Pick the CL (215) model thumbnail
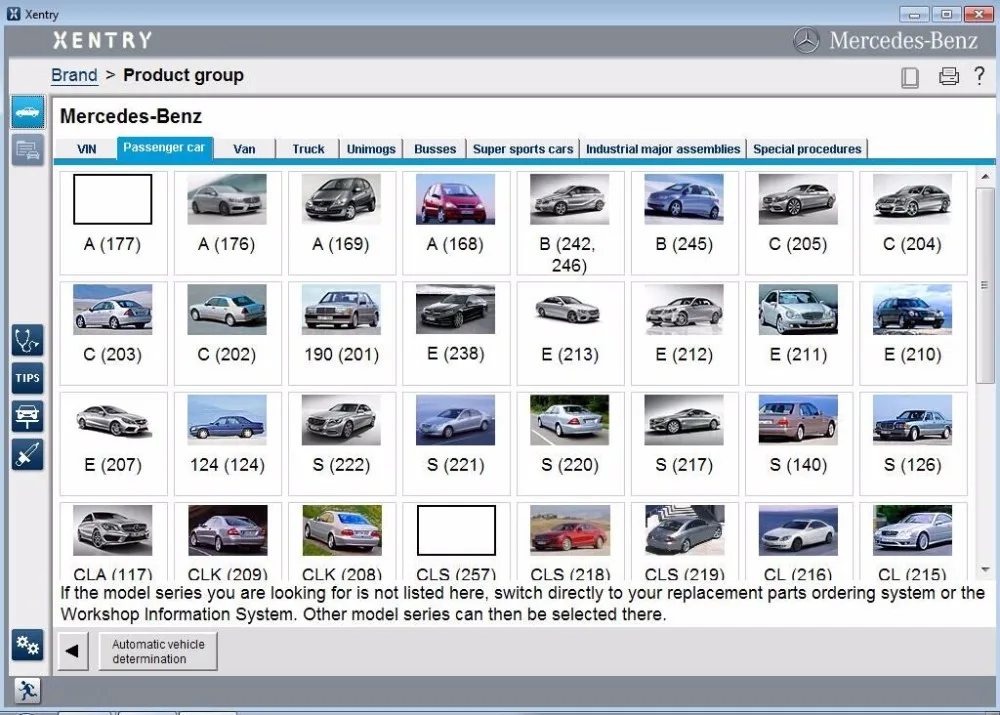Viewport: 1000px width, 715px height. point(912,530)
